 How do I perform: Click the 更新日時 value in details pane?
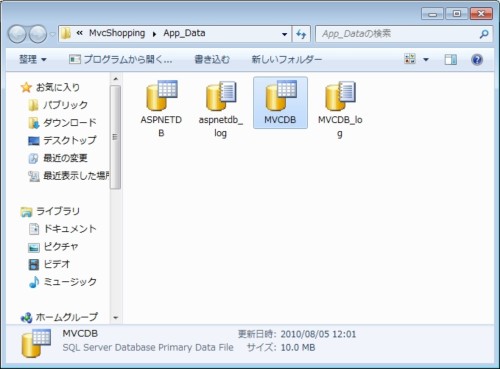coord(318,334)
